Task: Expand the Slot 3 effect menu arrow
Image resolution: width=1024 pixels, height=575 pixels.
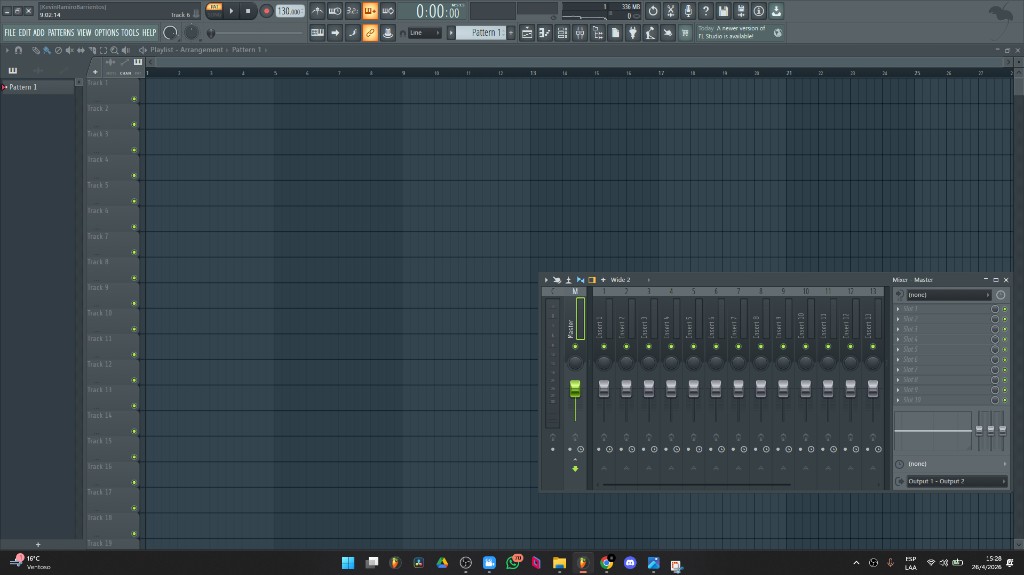Action: pyautogui.click(x=899, y=329)
